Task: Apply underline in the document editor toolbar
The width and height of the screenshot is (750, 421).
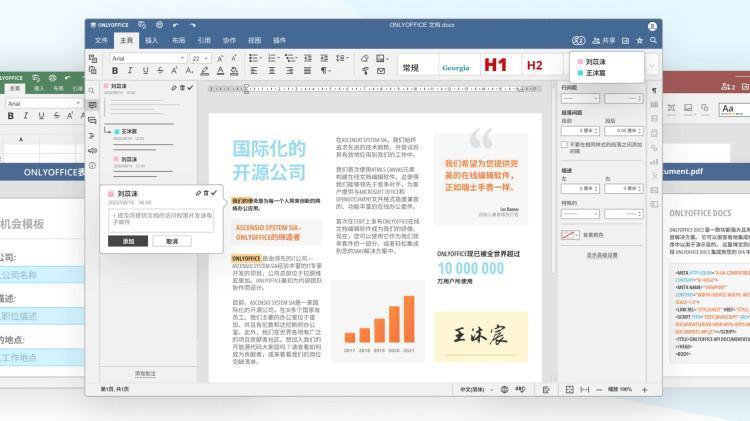Action: tap(145, 71)
